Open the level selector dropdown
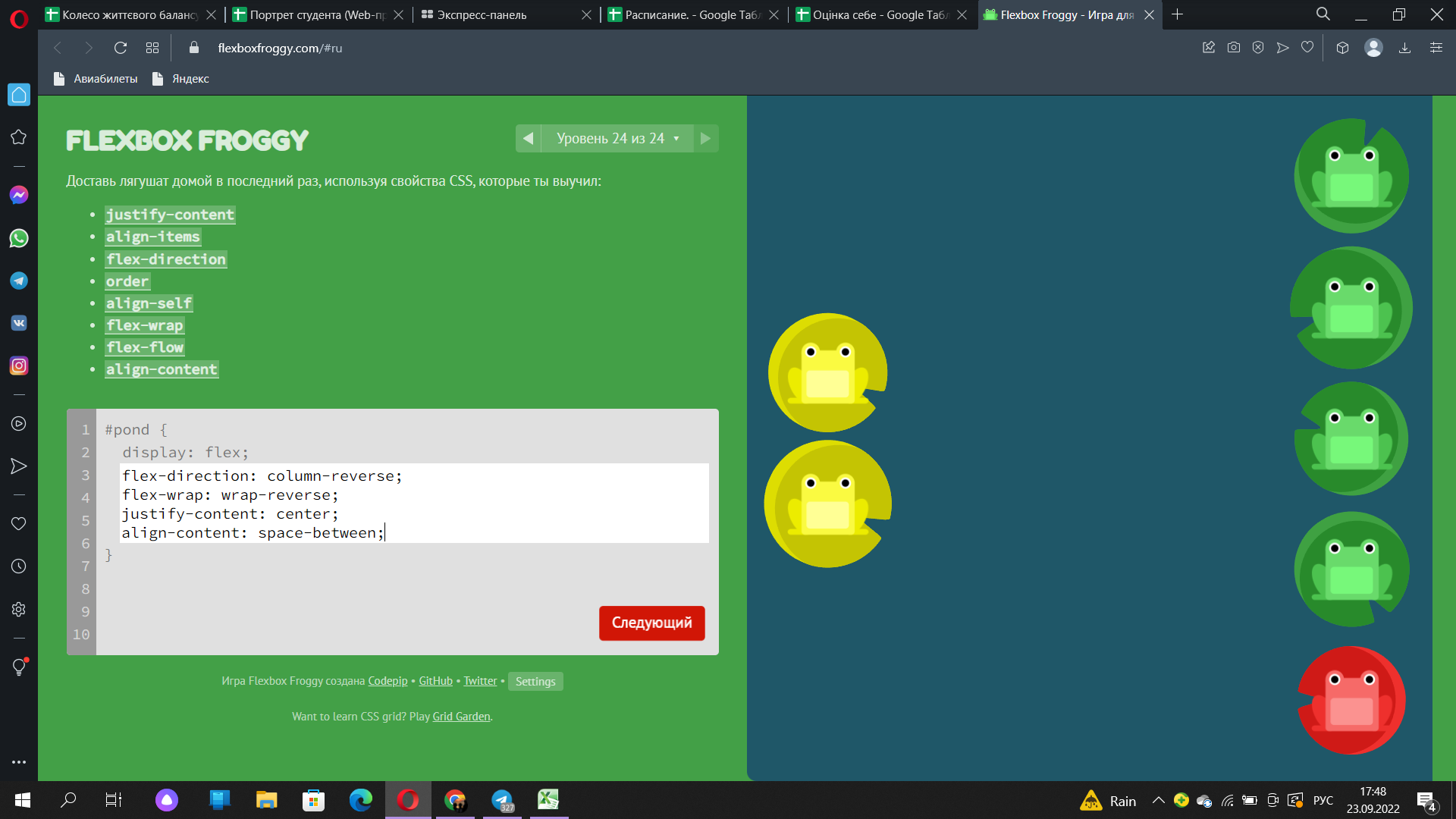 (617, 139)
